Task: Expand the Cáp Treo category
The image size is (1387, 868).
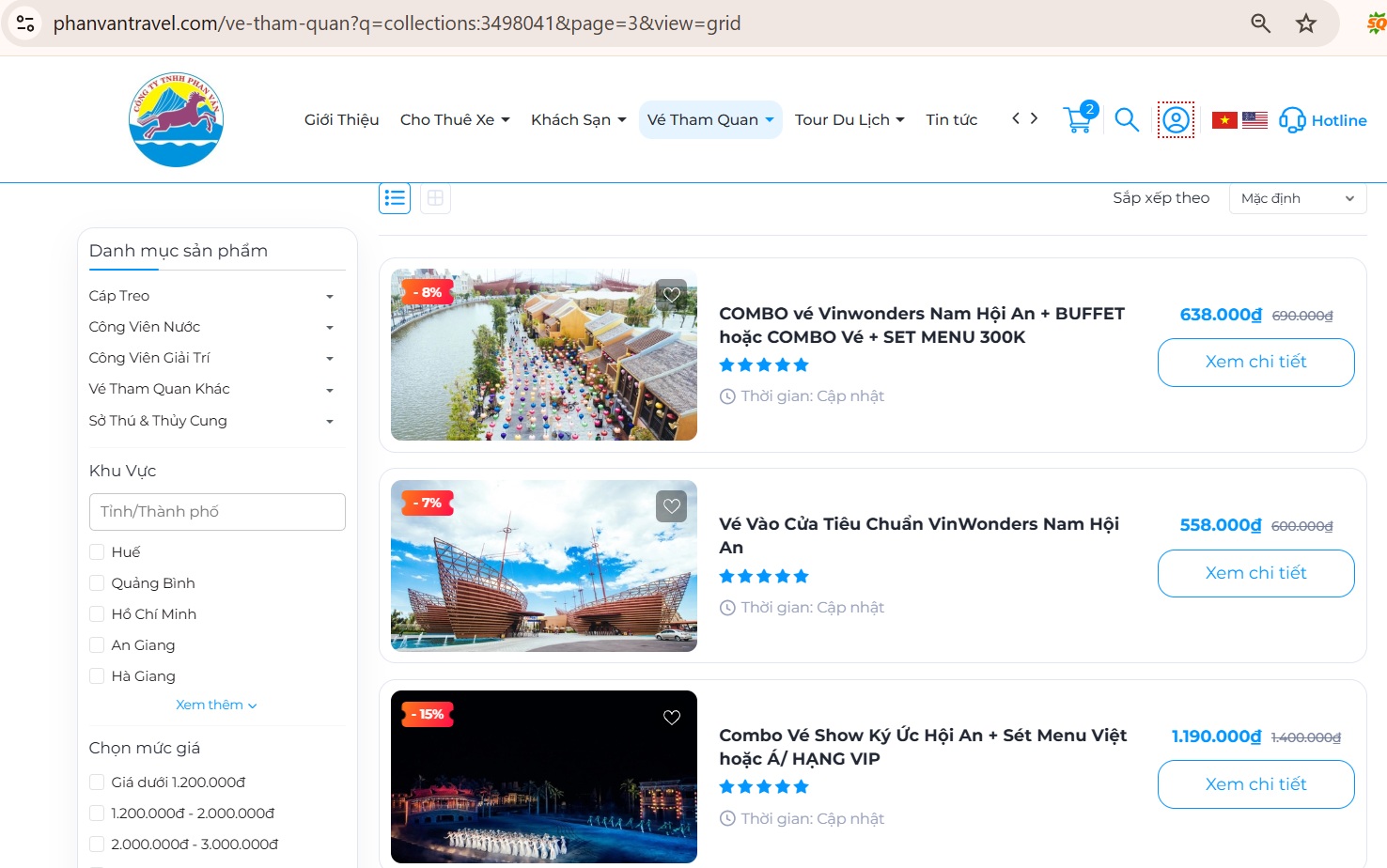Action: tap(330, 295)
